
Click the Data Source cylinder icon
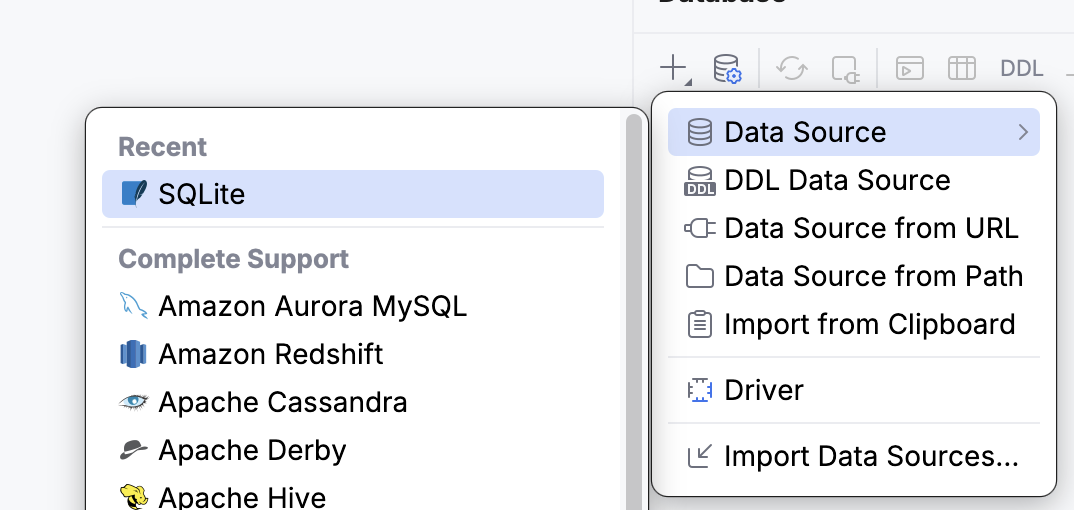click(x=699, y=132)
